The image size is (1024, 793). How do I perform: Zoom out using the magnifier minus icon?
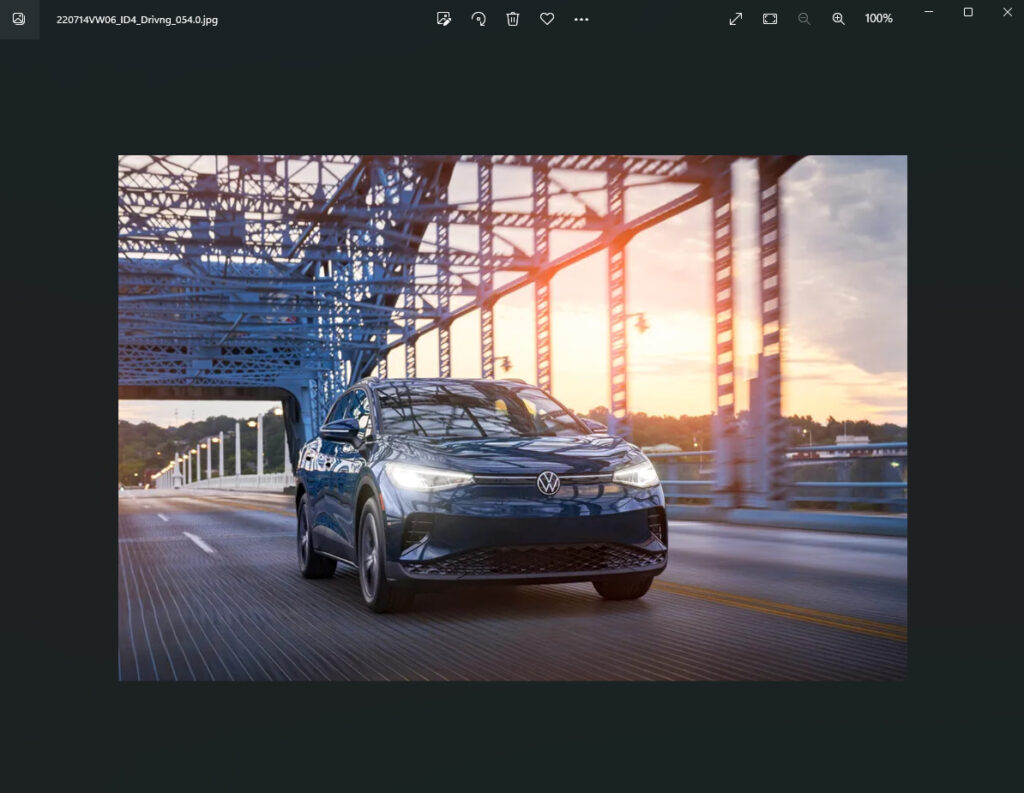click(804, 18)
